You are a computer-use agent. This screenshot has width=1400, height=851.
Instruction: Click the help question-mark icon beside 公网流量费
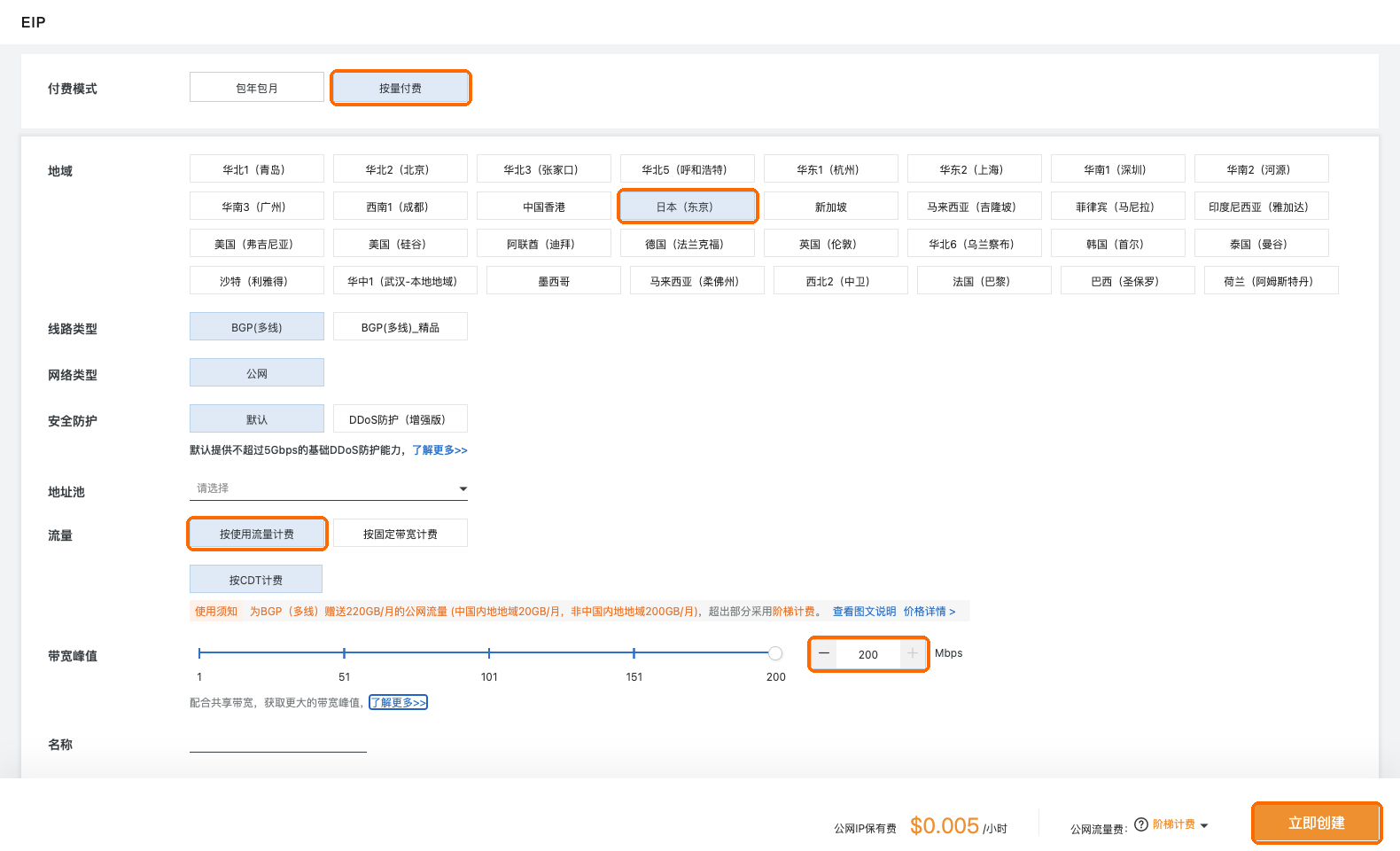1141,824
